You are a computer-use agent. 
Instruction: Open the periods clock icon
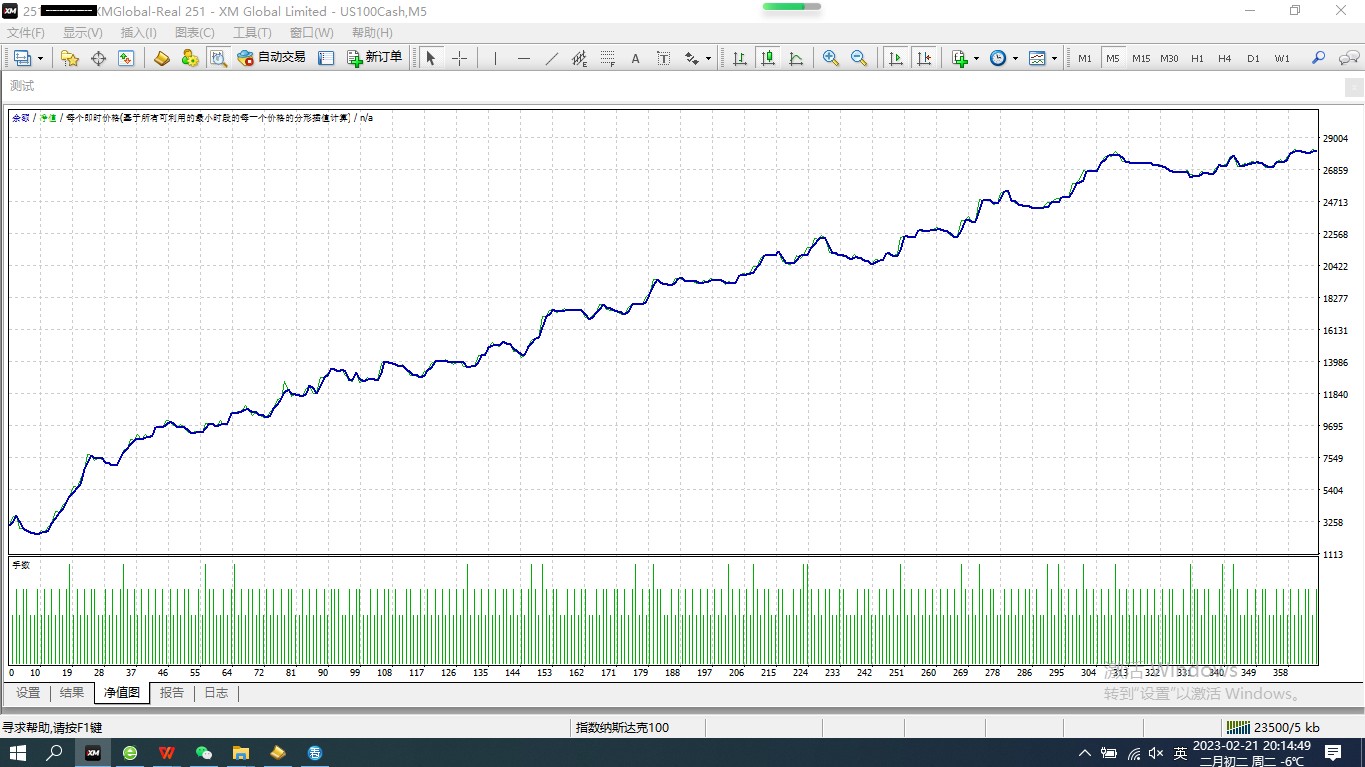(998, 58)
